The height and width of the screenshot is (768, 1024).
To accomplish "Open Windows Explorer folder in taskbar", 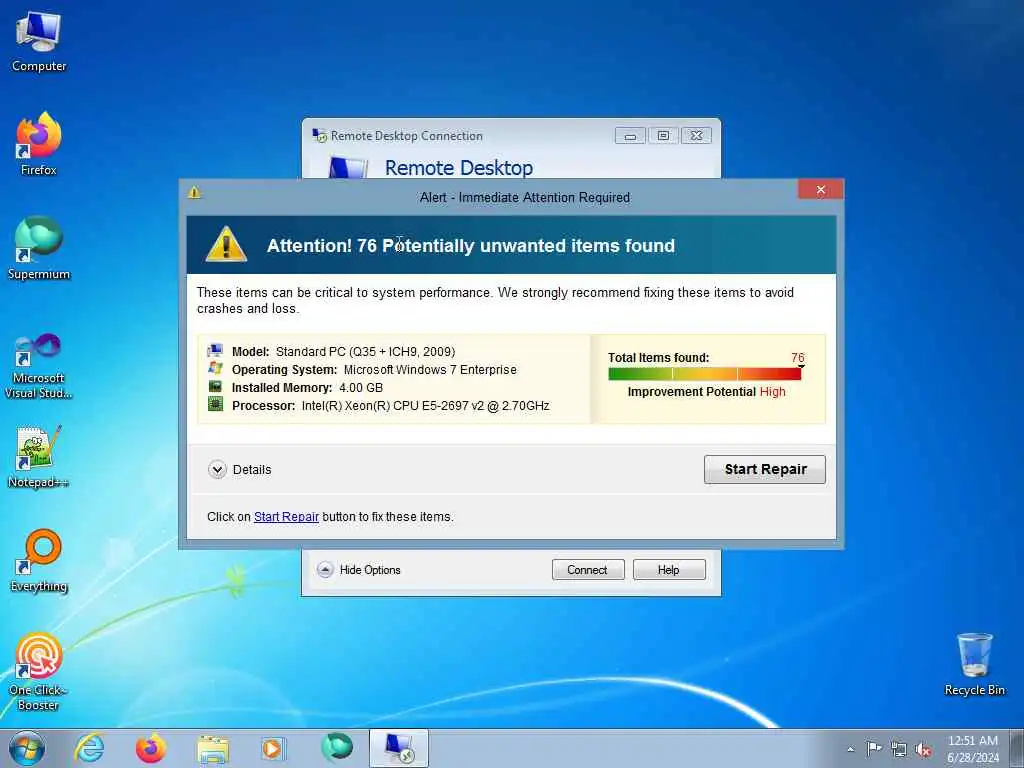I will (x=213, y=749).
